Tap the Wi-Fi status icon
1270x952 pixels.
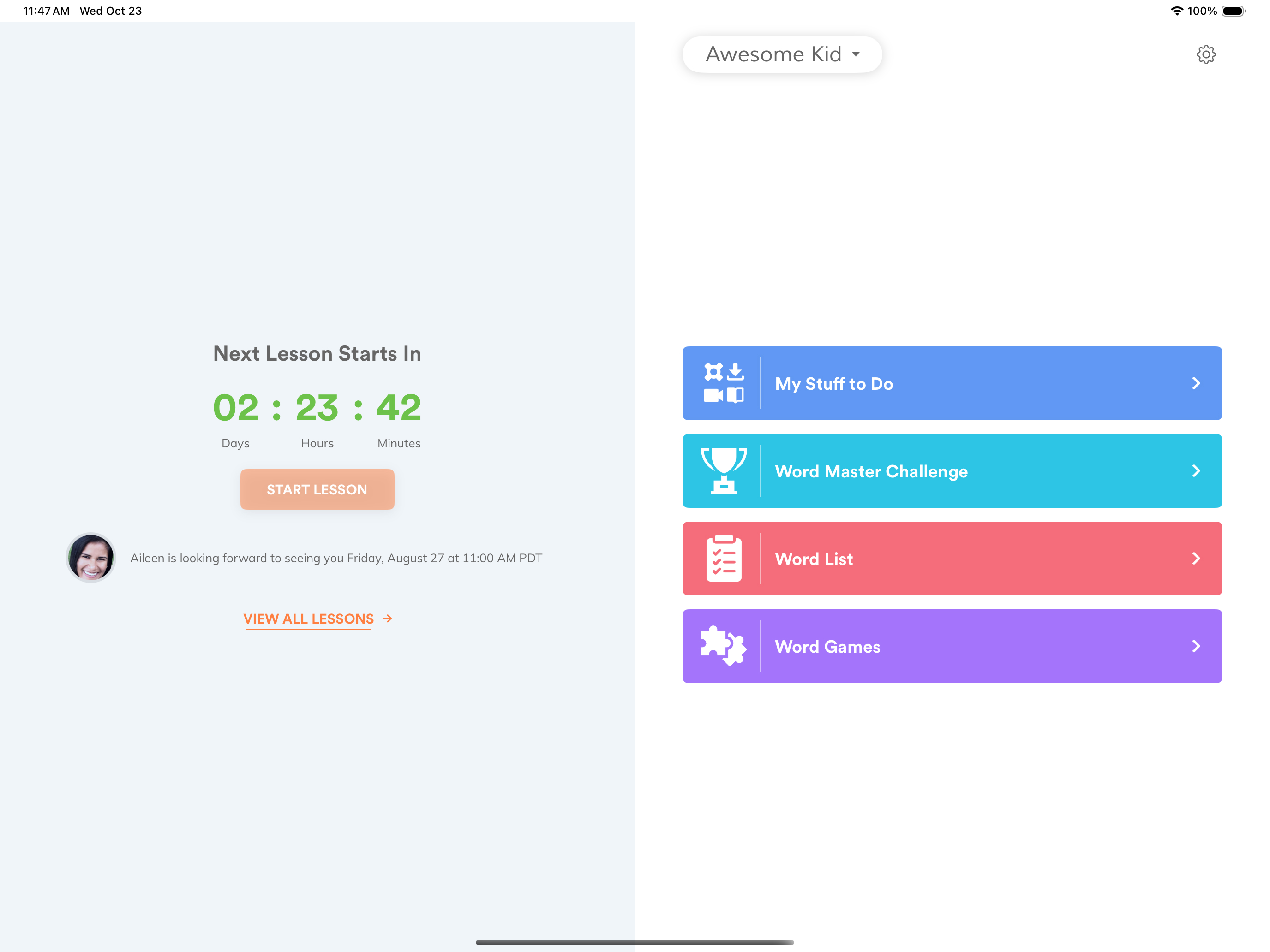click(x=1176, y=11)
